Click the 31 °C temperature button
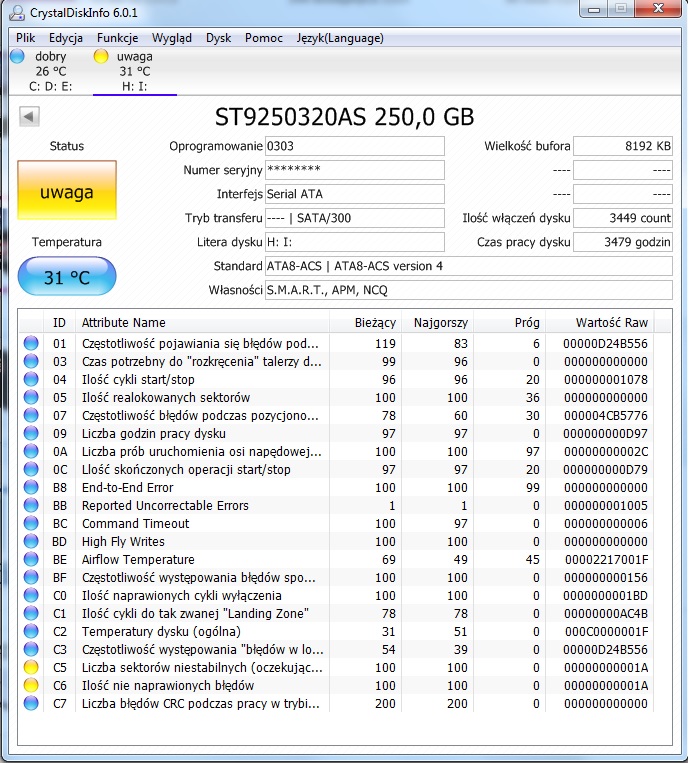This screenshot has width=689, height=763. pyautogui.click(x=67, y=276)
